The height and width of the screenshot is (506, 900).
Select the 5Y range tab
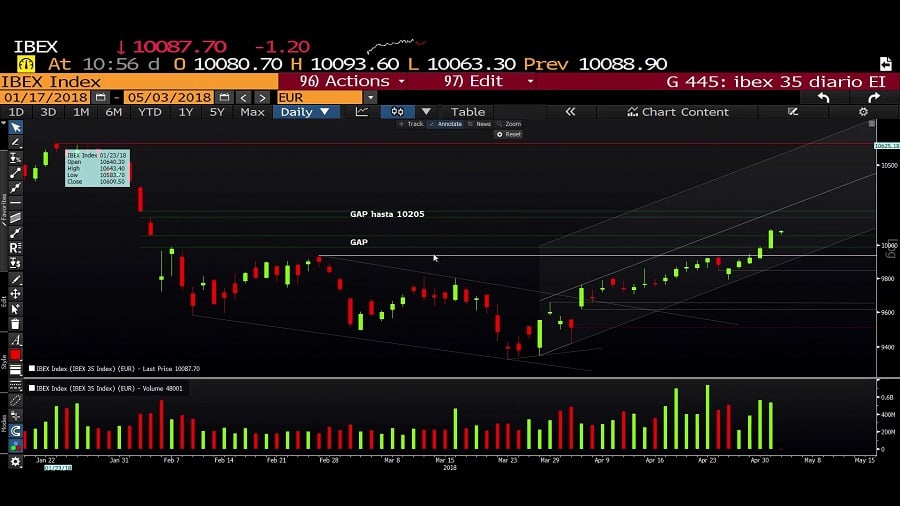tap(217, 112)
